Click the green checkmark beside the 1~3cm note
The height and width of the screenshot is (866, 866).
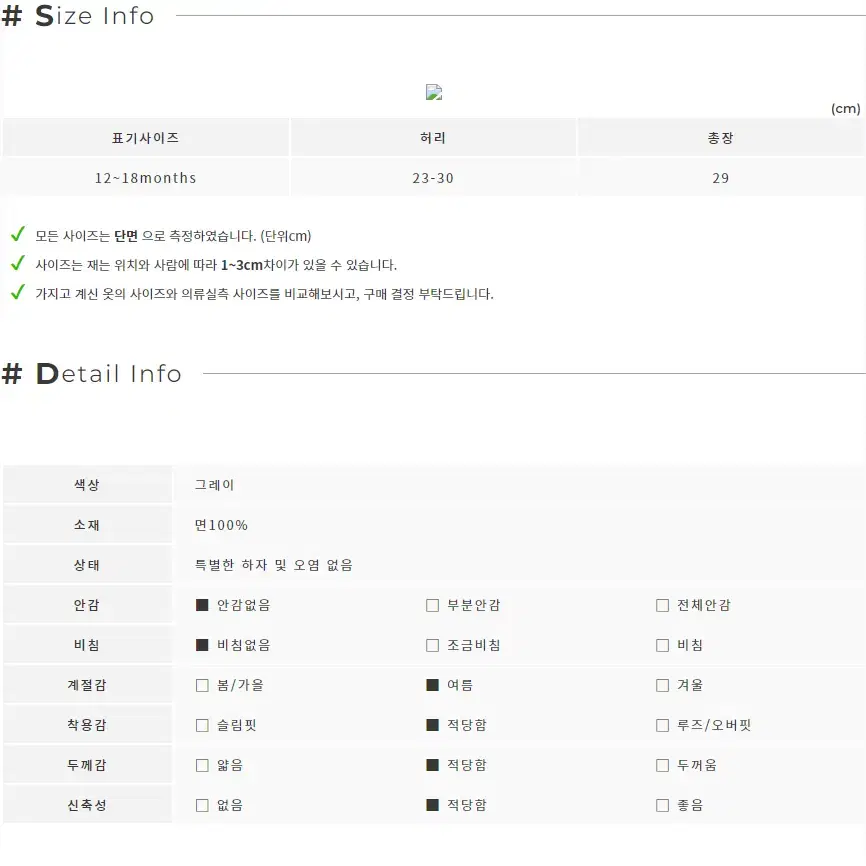coord(18,263)
